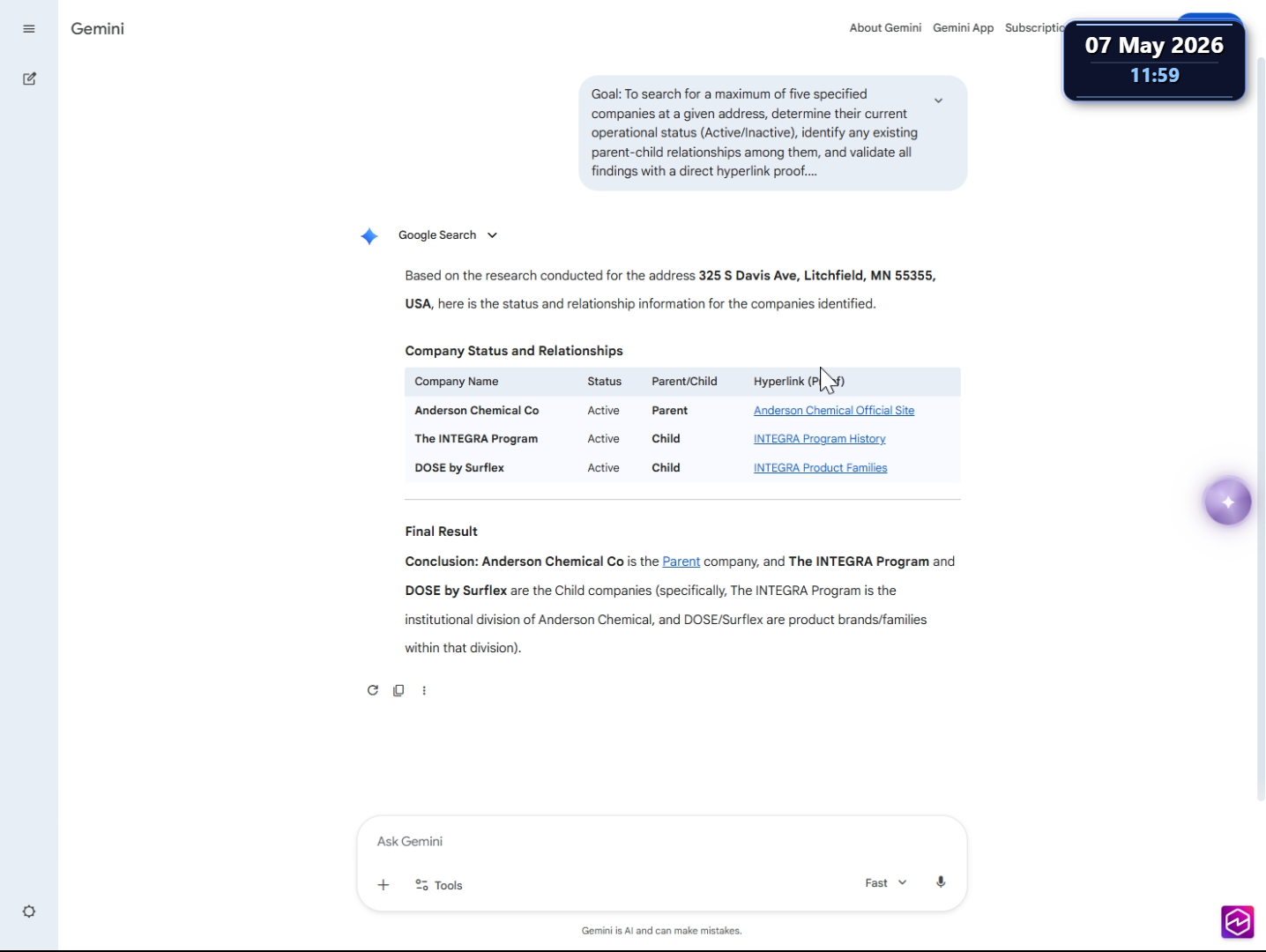Open the INTEGRA Product Families link
Viewport: 1266px width, 952px height.
(x=821, y=468)
